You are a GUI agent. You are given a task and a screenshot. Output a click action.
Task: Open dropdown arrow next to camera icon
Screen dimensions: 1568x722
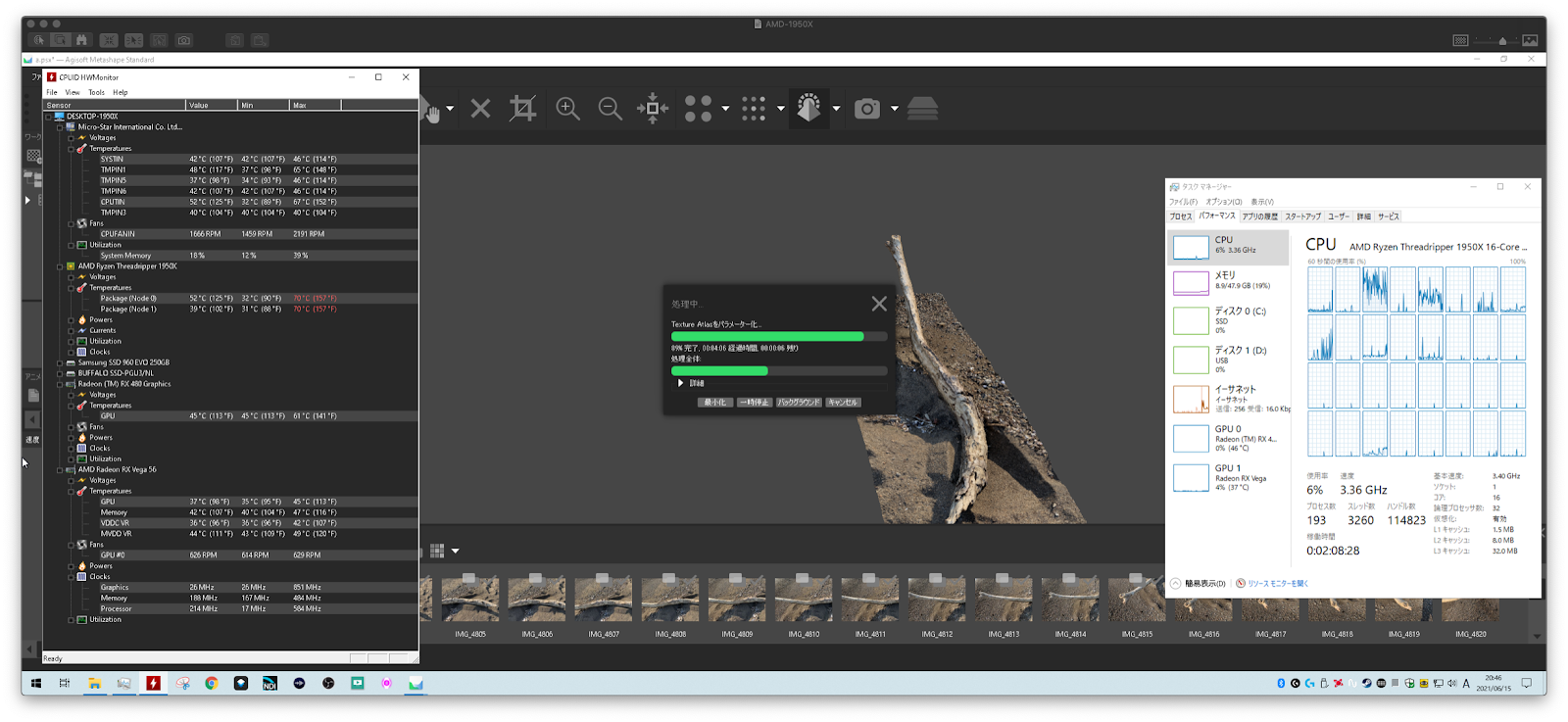click(895, 109)
